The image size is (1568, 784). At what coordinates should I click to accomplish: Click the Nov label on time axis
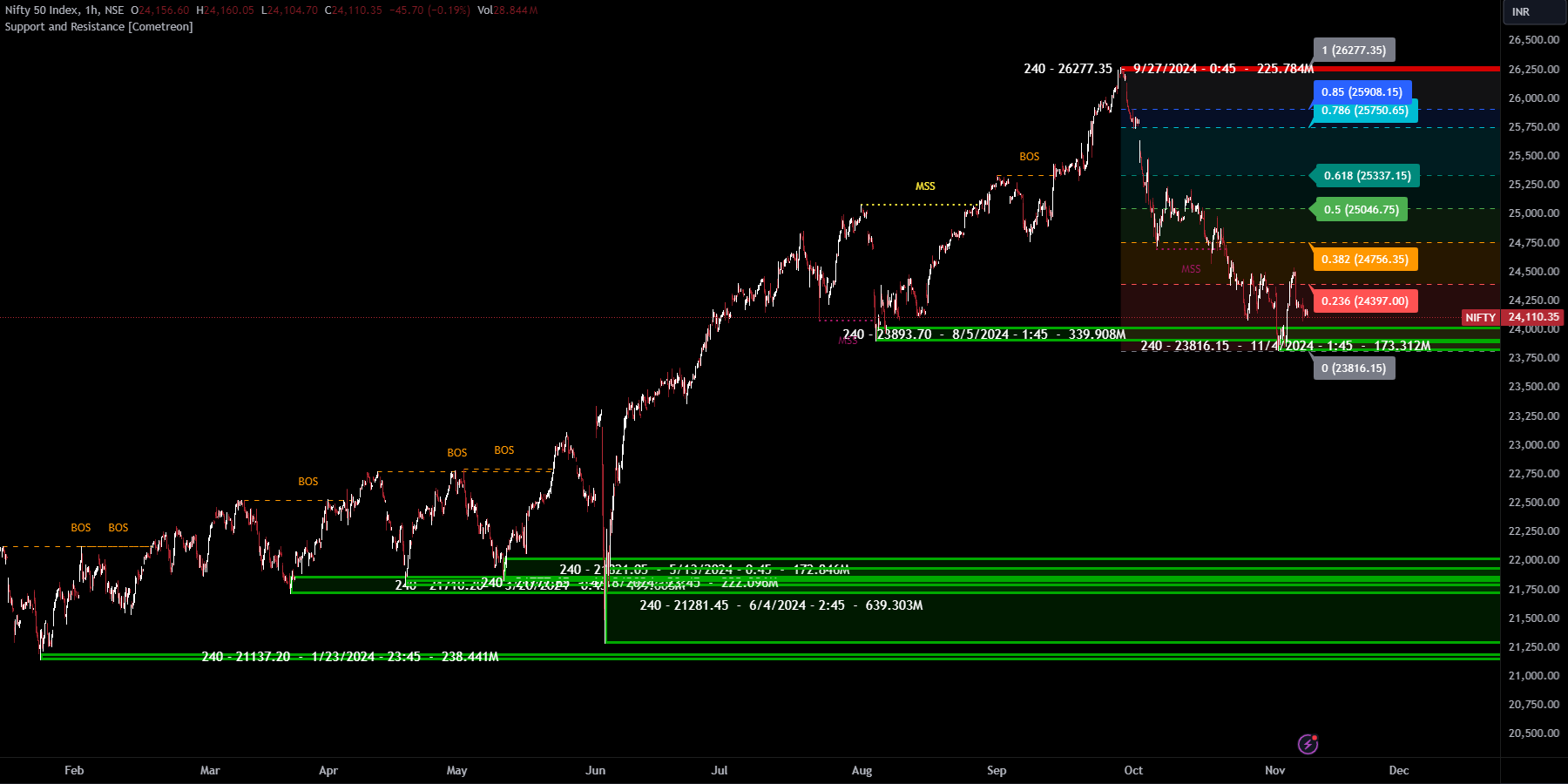(1274, 770)
